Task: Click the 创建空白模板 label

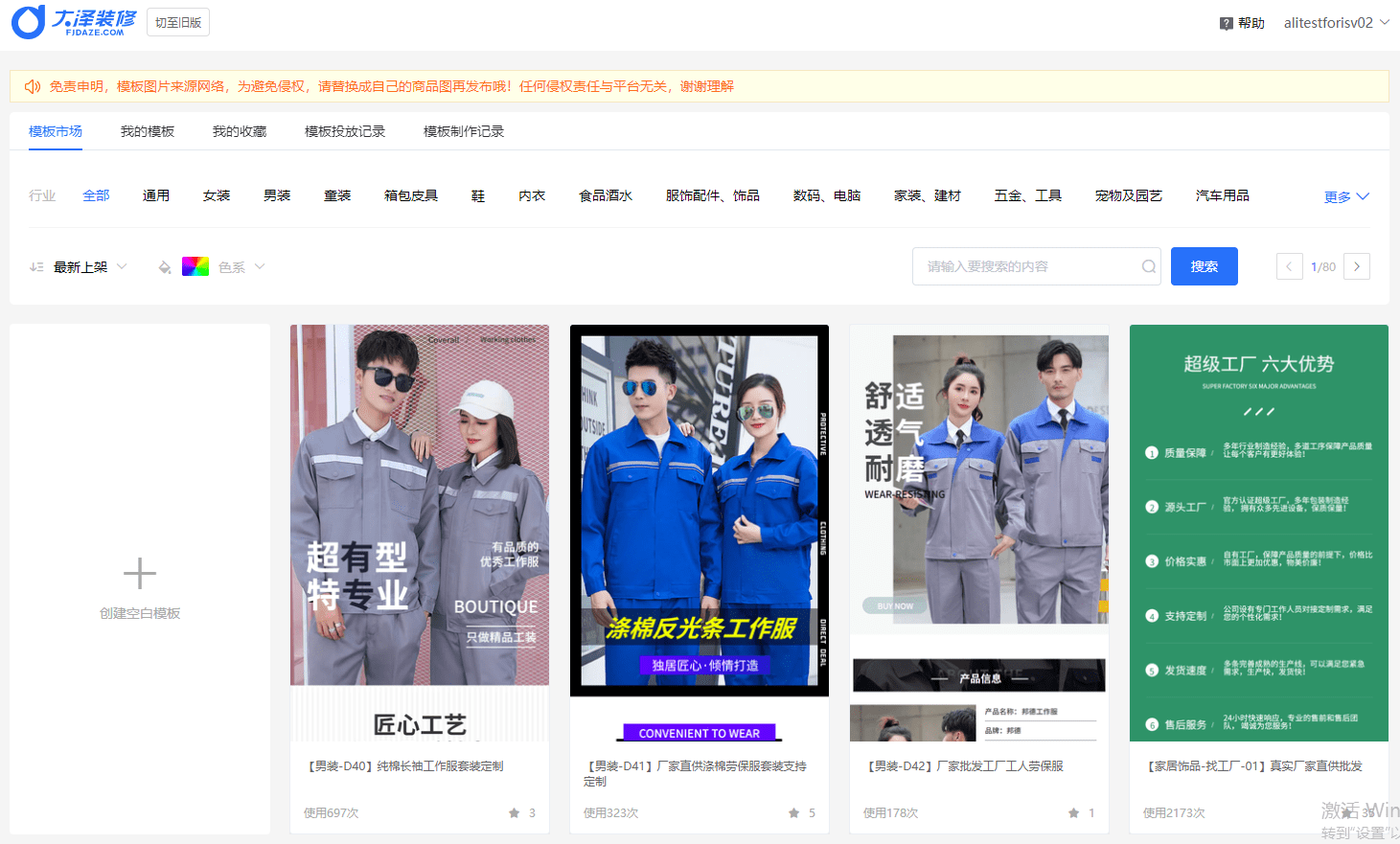Action: click(x=140, y=613)
